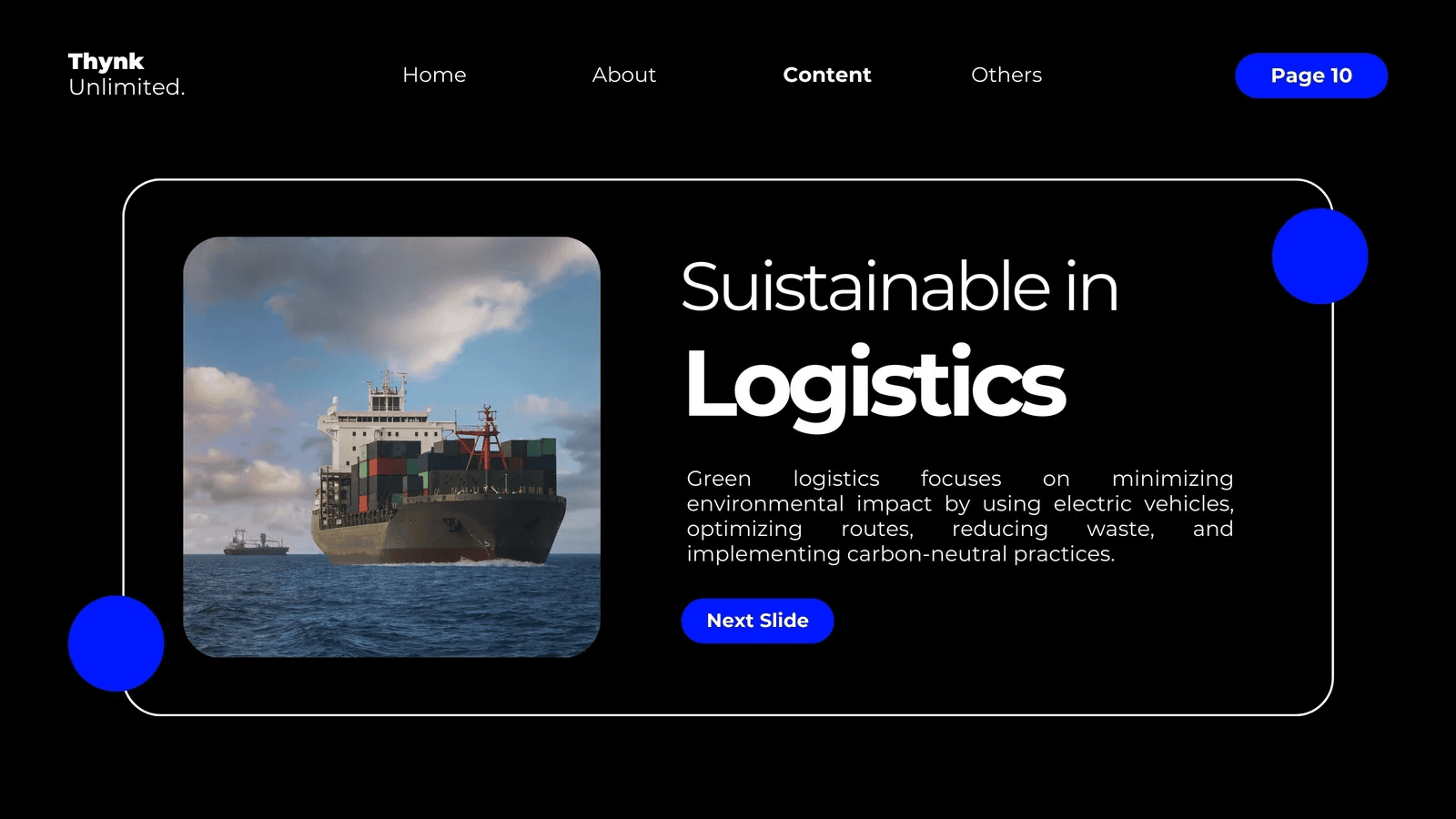Select the container ship photo
The height and width of the screenshot is (819, 1456).
(x=391, y=447)
